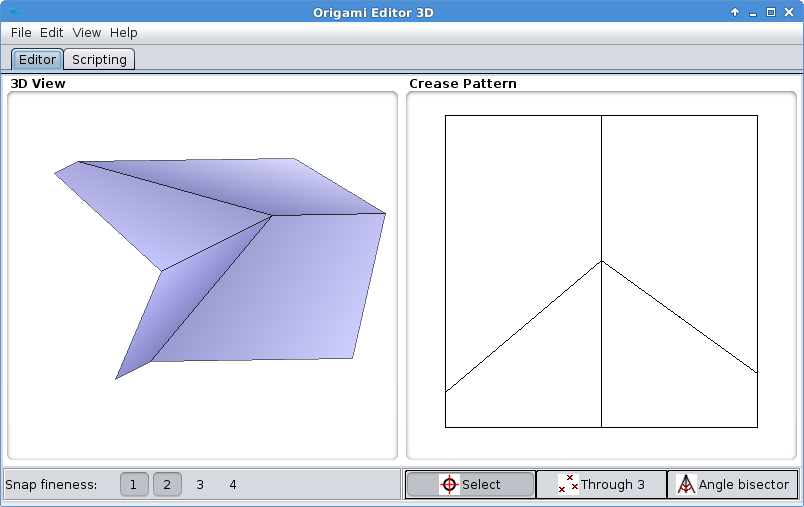Switch to the Editor tab
This screenshot has width=804, height=507.
[x=38, y=59]
